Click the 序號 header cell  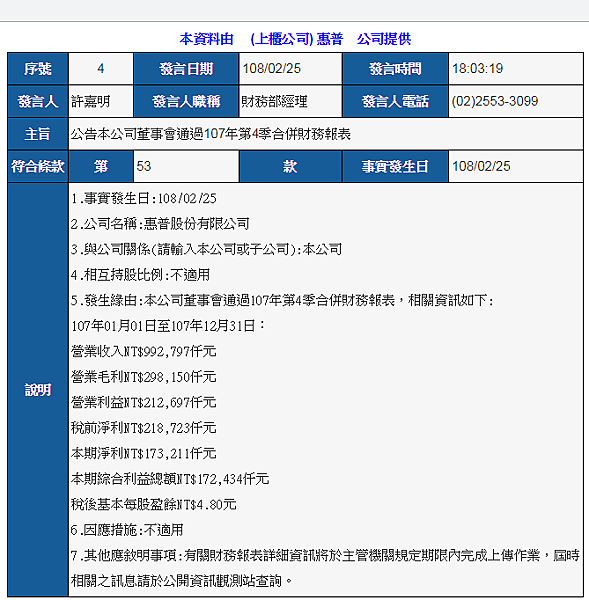(38, 69)
